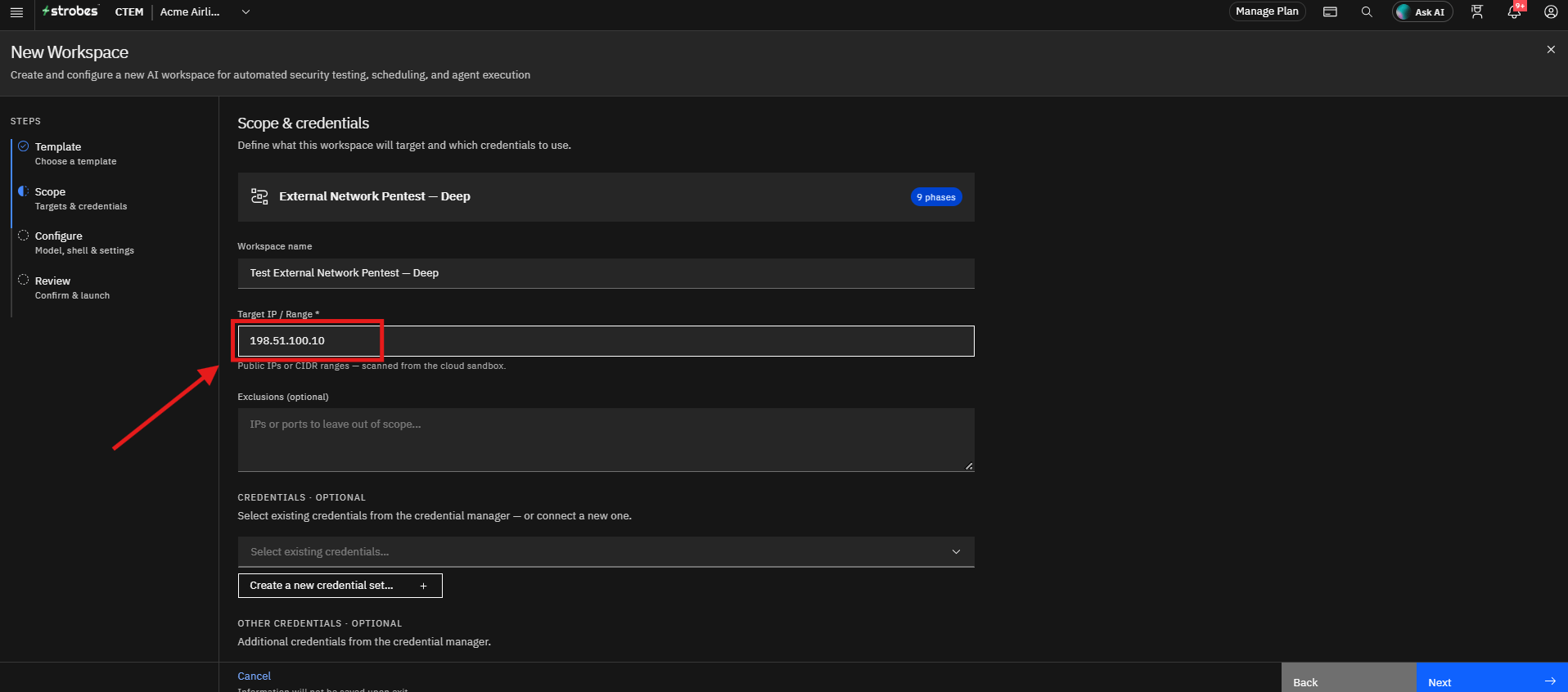Click the arrow icon on Next button
Image resolution: width=1568 pixels, height=692 pixels.
[x=1550, y=681]
